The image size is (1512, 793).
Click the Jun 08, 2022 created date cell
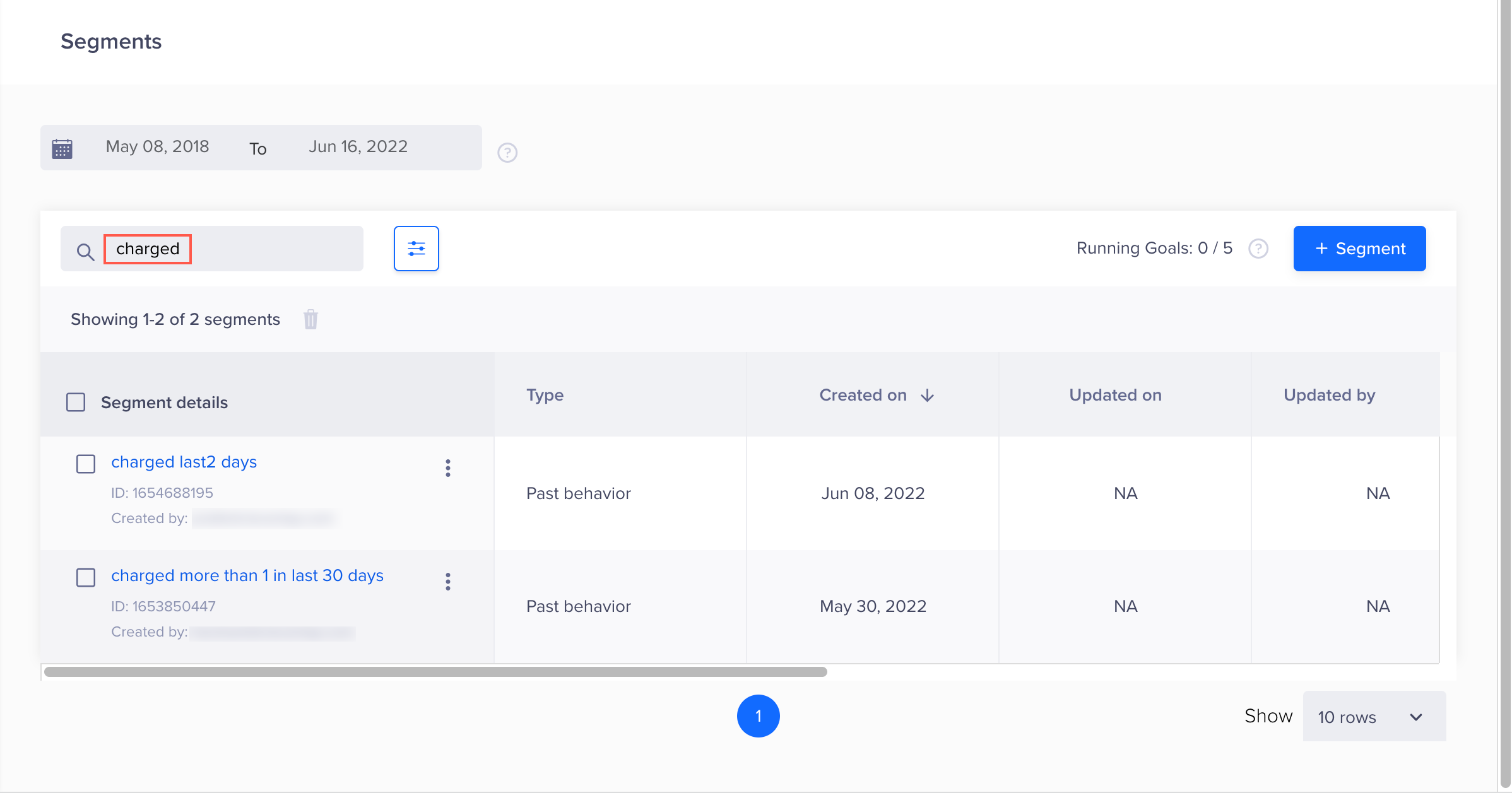(x=873, y=493)
